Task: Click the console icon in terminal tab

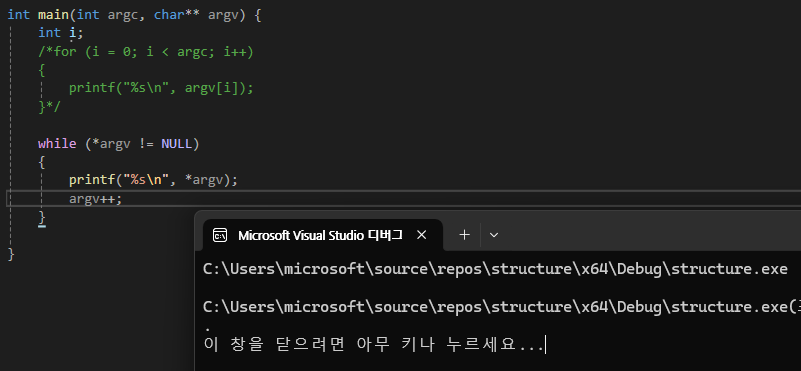Action: [x=220, y=235]
